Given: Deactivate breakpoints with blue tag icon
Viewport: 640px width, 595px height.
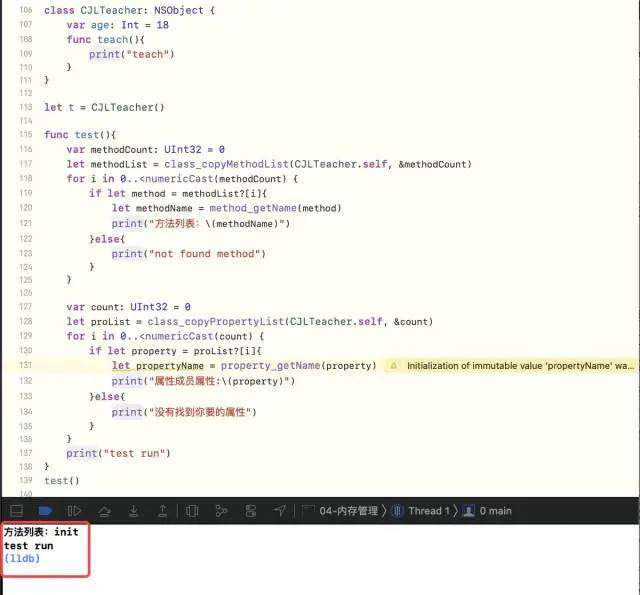Looking at the screenshot, I should coord(45,511).
